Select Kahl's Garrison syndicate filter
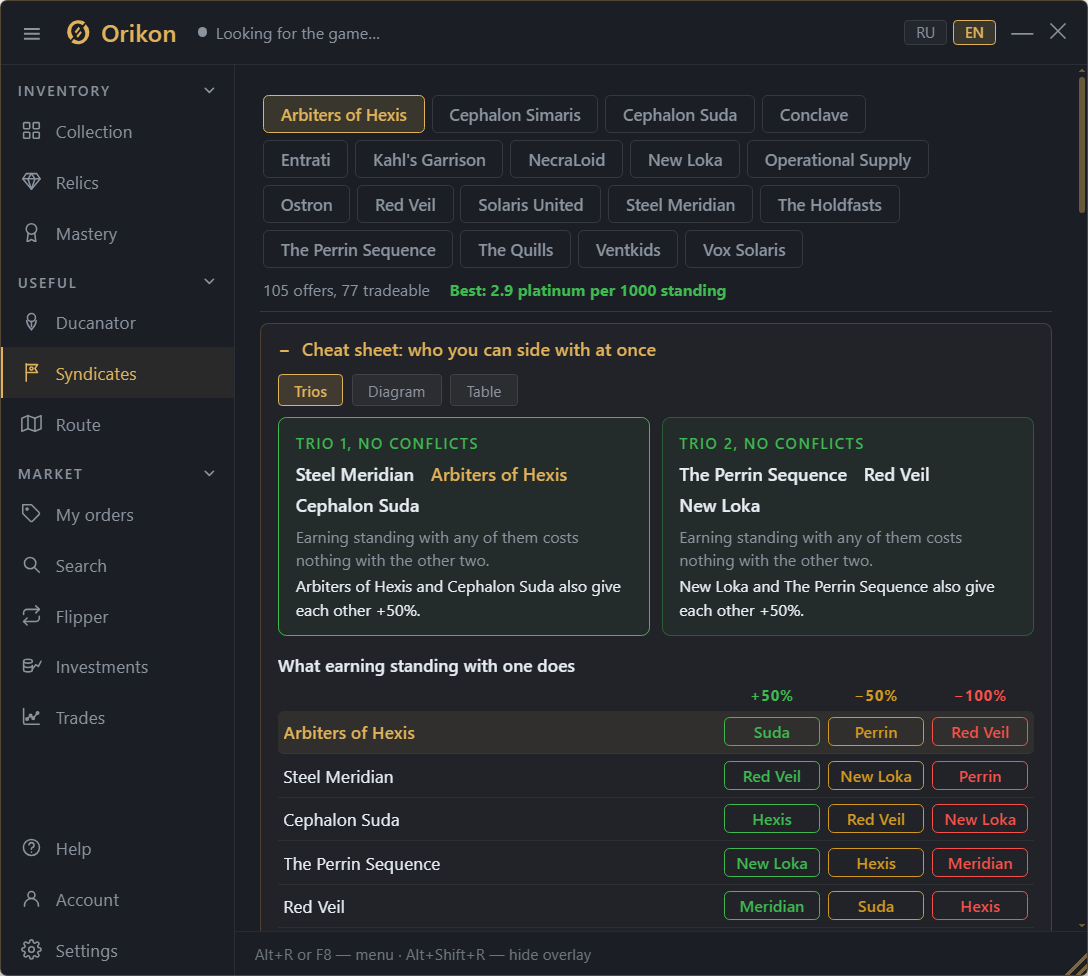1088x976 pixels. click(429, 160)
